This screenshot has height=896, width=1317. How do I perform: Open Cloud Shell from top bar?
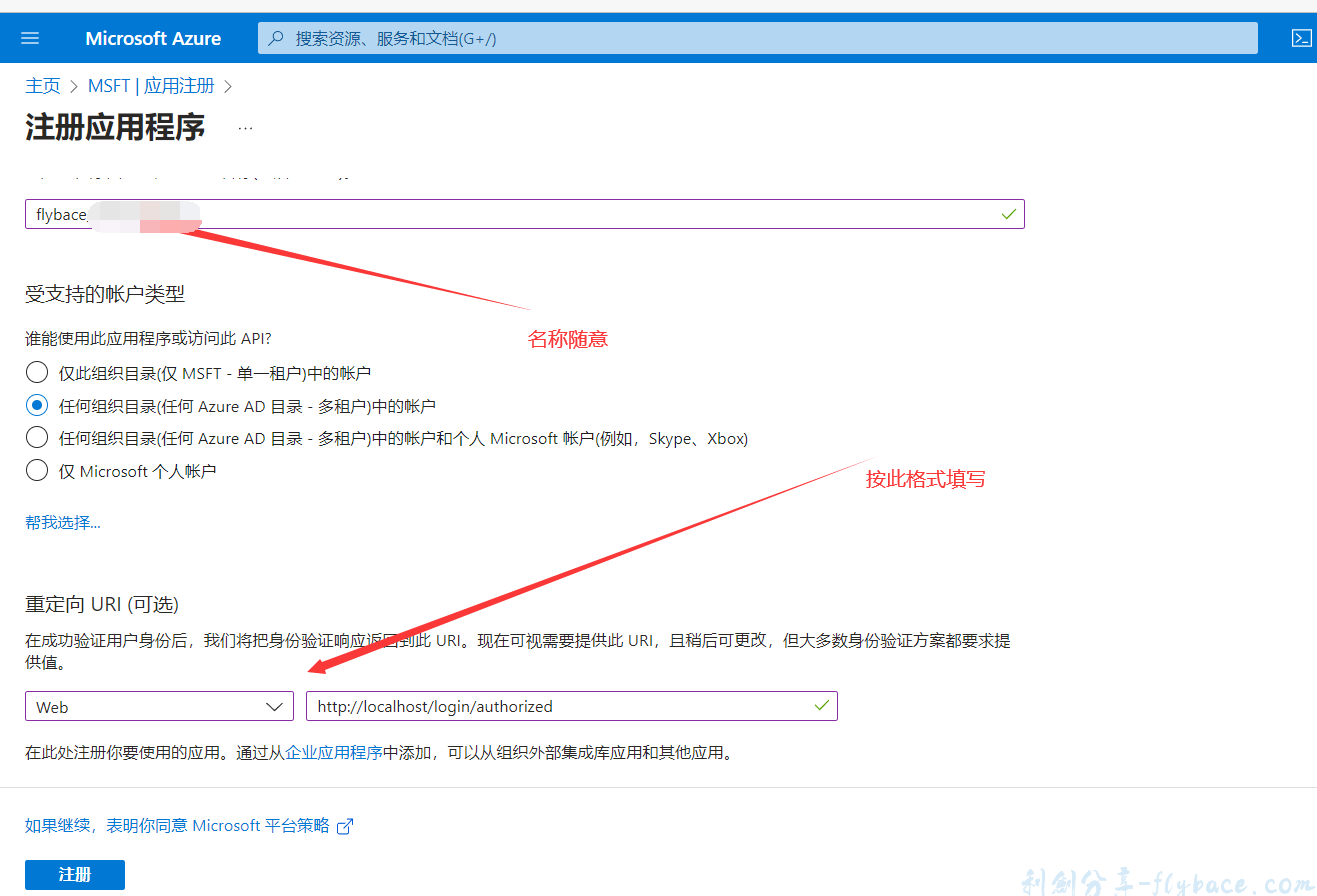(1301, 38)
